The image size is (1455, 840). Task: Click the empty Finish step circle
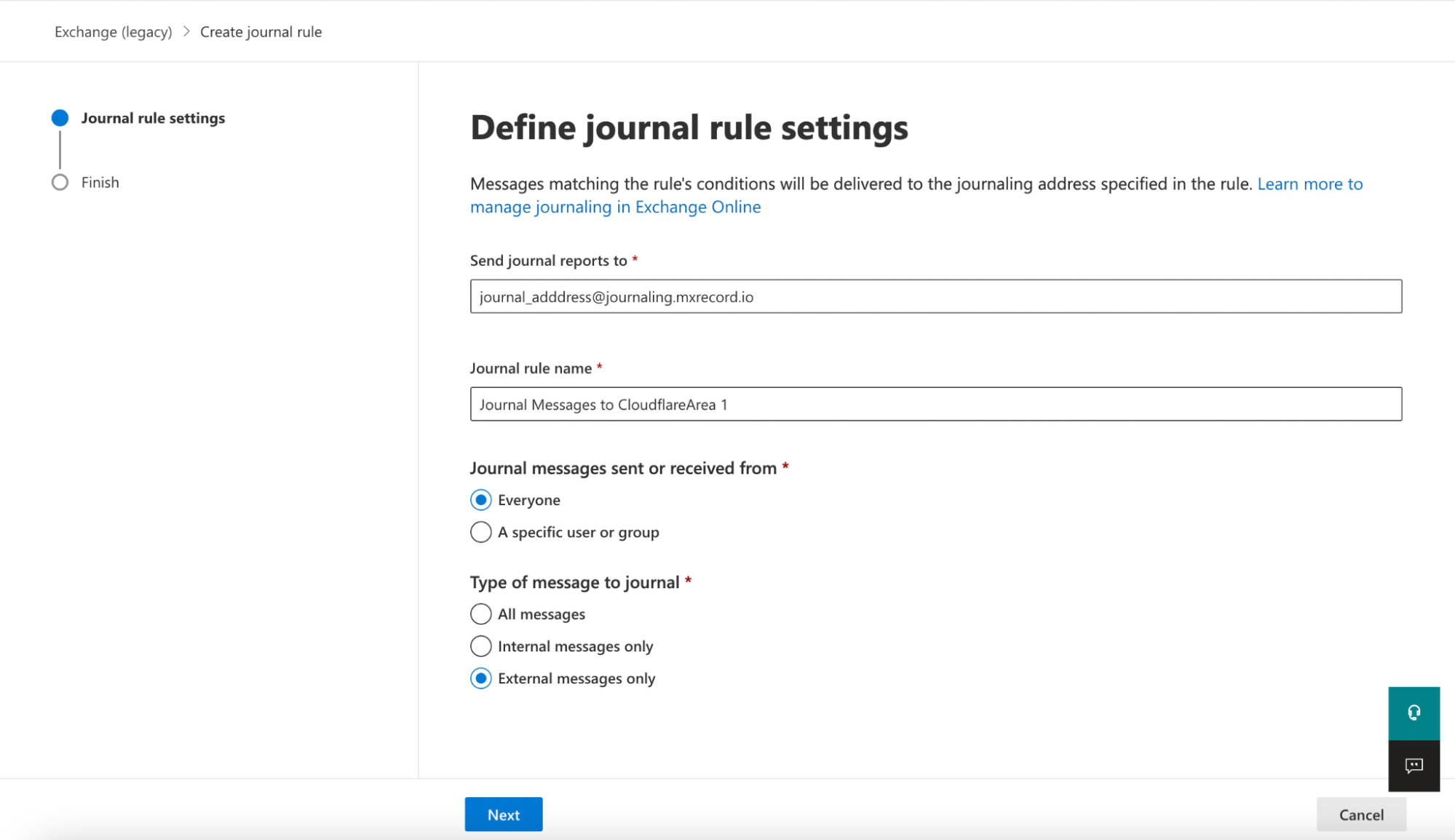point(60,182)
